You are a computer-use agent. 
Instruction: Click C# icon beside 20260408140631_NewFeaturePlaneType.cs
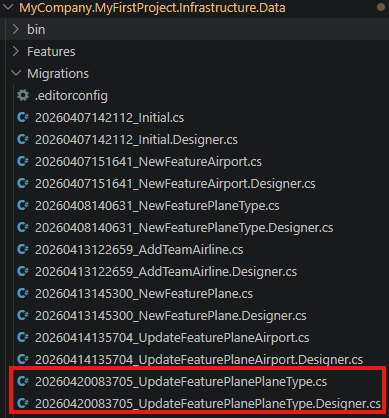[x=23, y=206]
